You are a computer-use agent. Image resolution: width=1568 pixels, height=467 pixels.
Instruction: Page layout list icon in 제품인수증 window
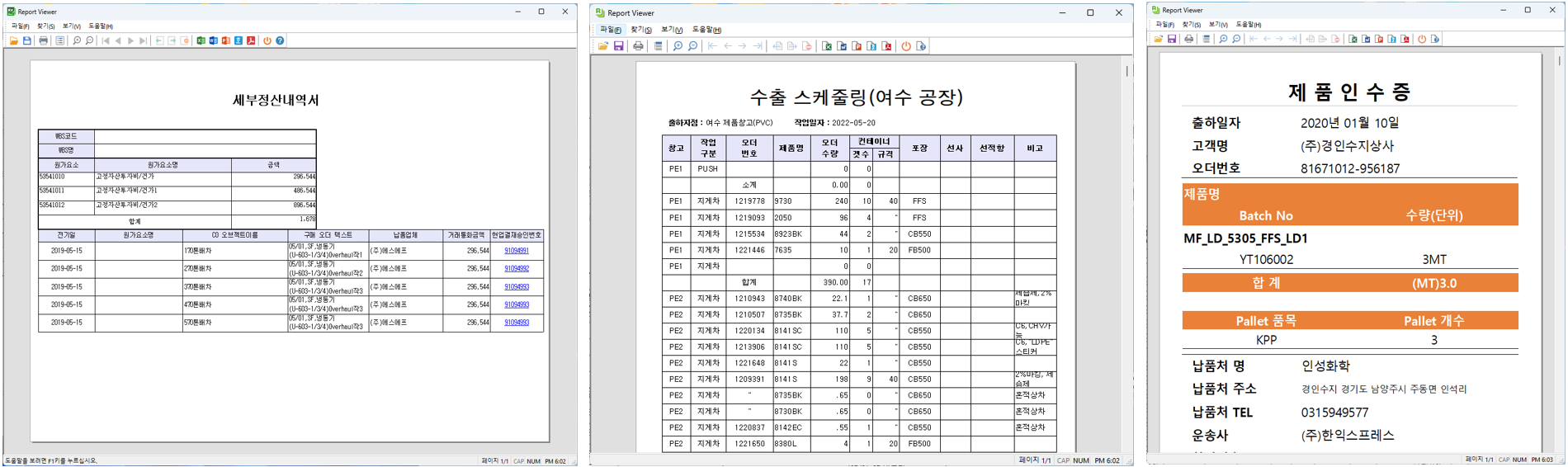1207,39
